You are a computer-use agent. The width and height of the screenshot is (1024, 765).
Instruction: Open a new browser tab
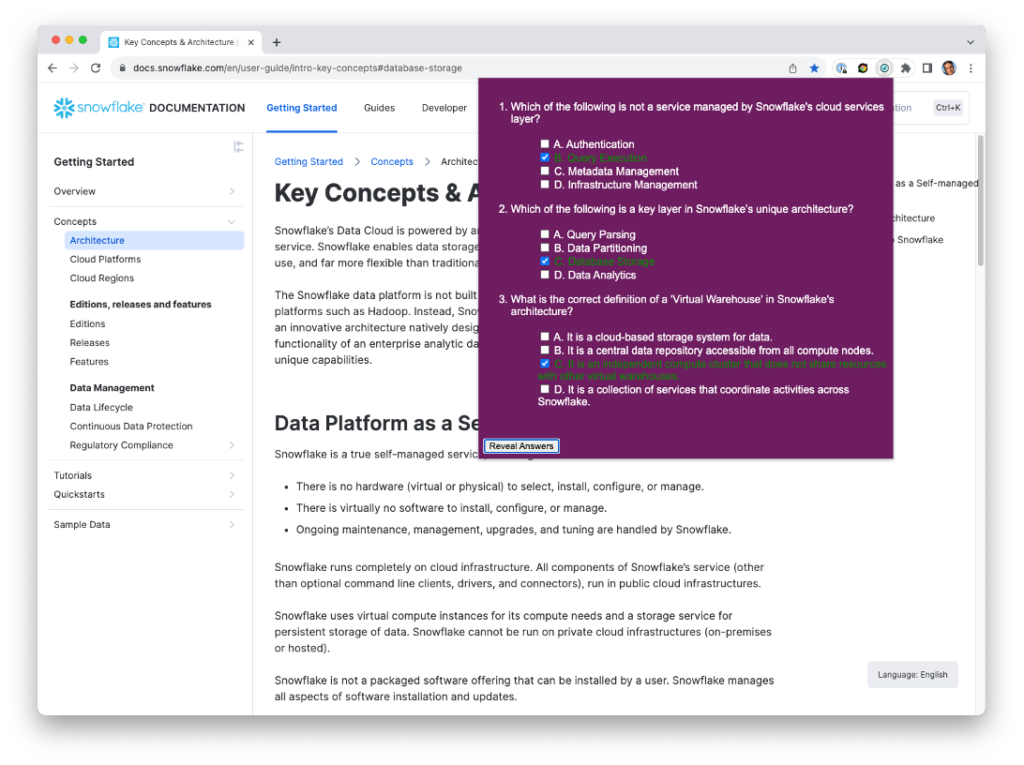click(277, 42)
